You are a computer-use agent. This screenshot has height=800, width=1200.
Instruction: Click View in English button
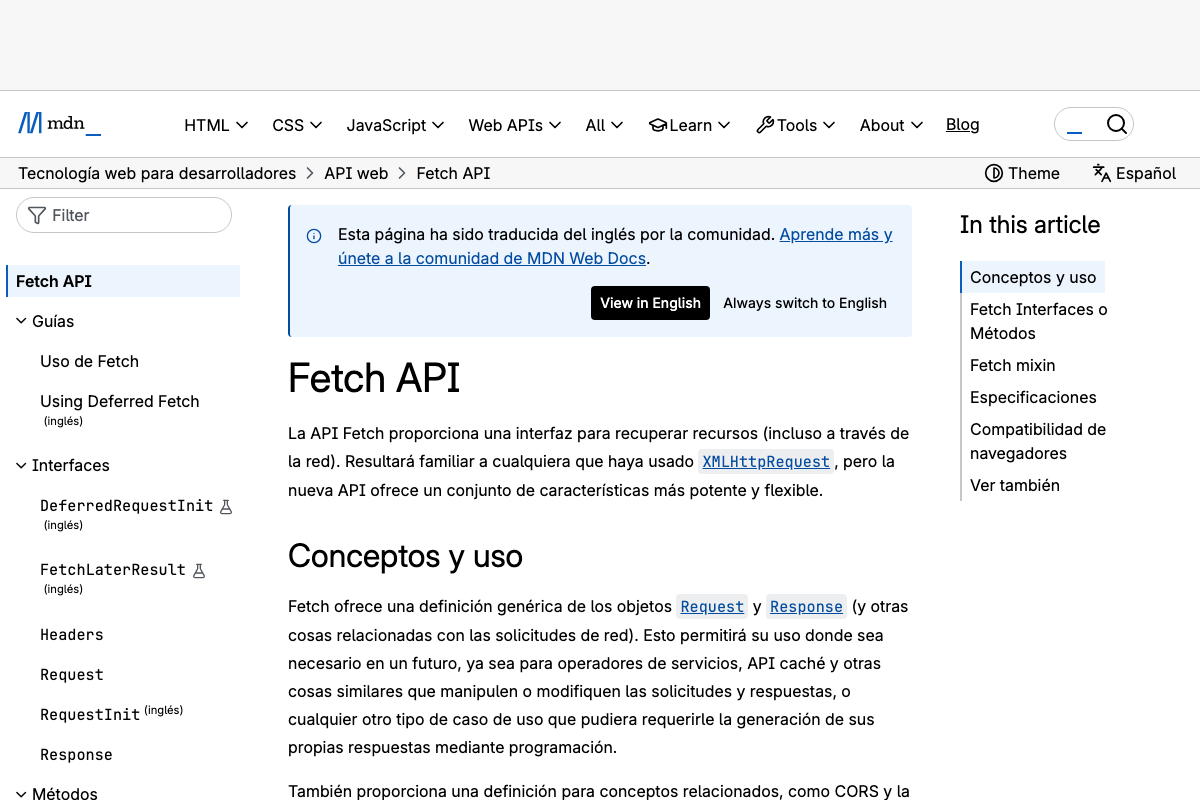click(650, 303)
